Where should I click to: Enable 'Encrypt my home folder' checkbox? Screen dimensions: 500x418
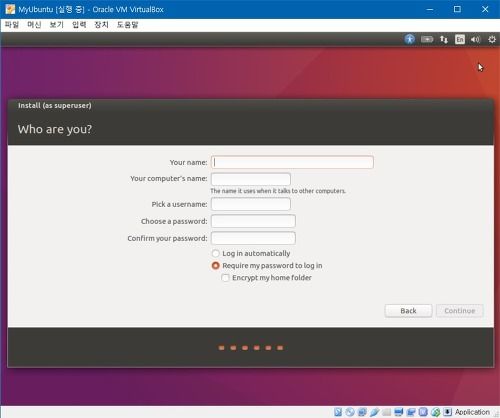266,278
